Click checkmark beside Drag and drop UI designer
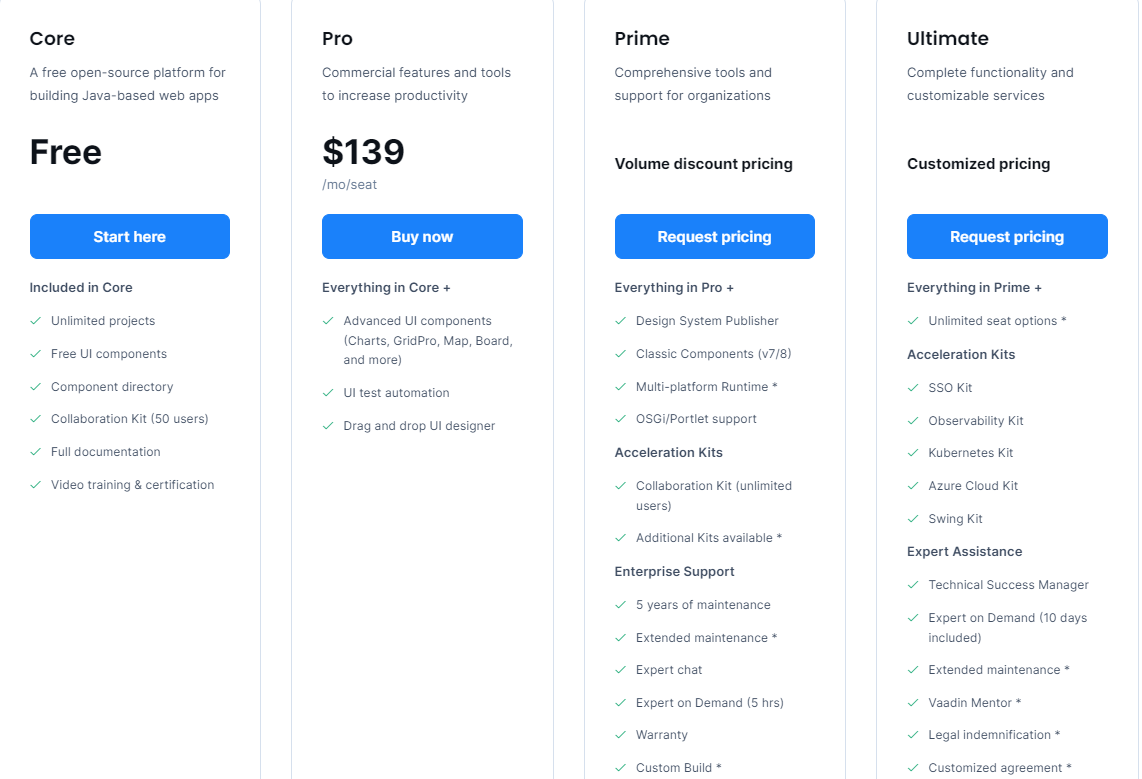This screenshot has width=1142, height=779. pos(328,426)
